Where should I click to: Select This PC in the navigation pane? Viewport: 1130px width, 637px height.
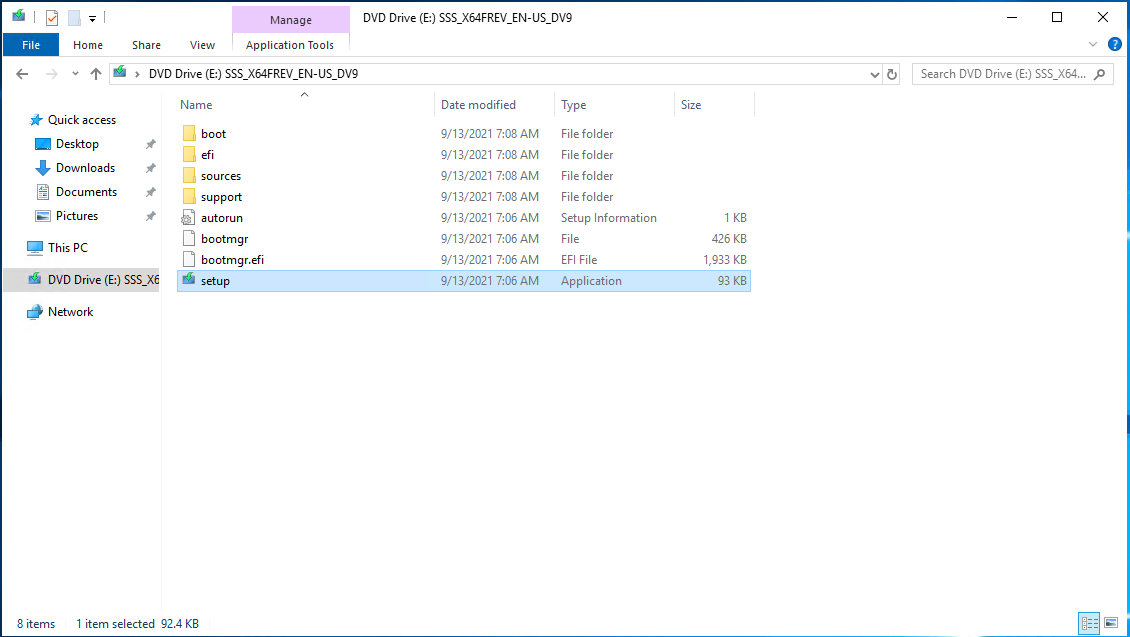click(68, 247)
